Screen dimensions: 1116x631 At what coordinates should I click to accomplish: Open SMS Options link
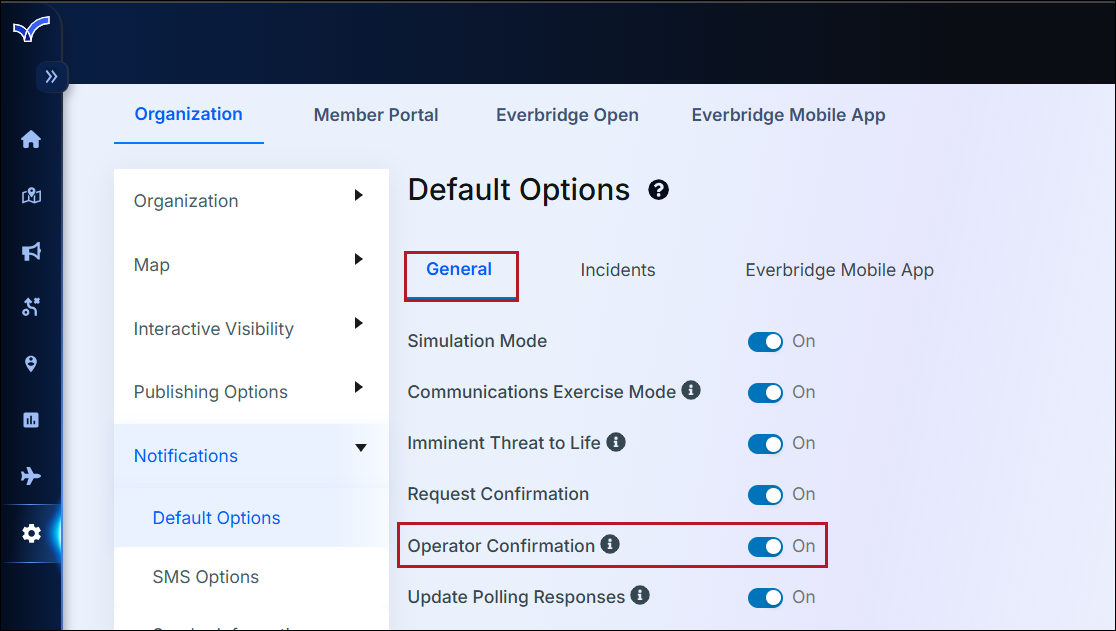[206, 577]
